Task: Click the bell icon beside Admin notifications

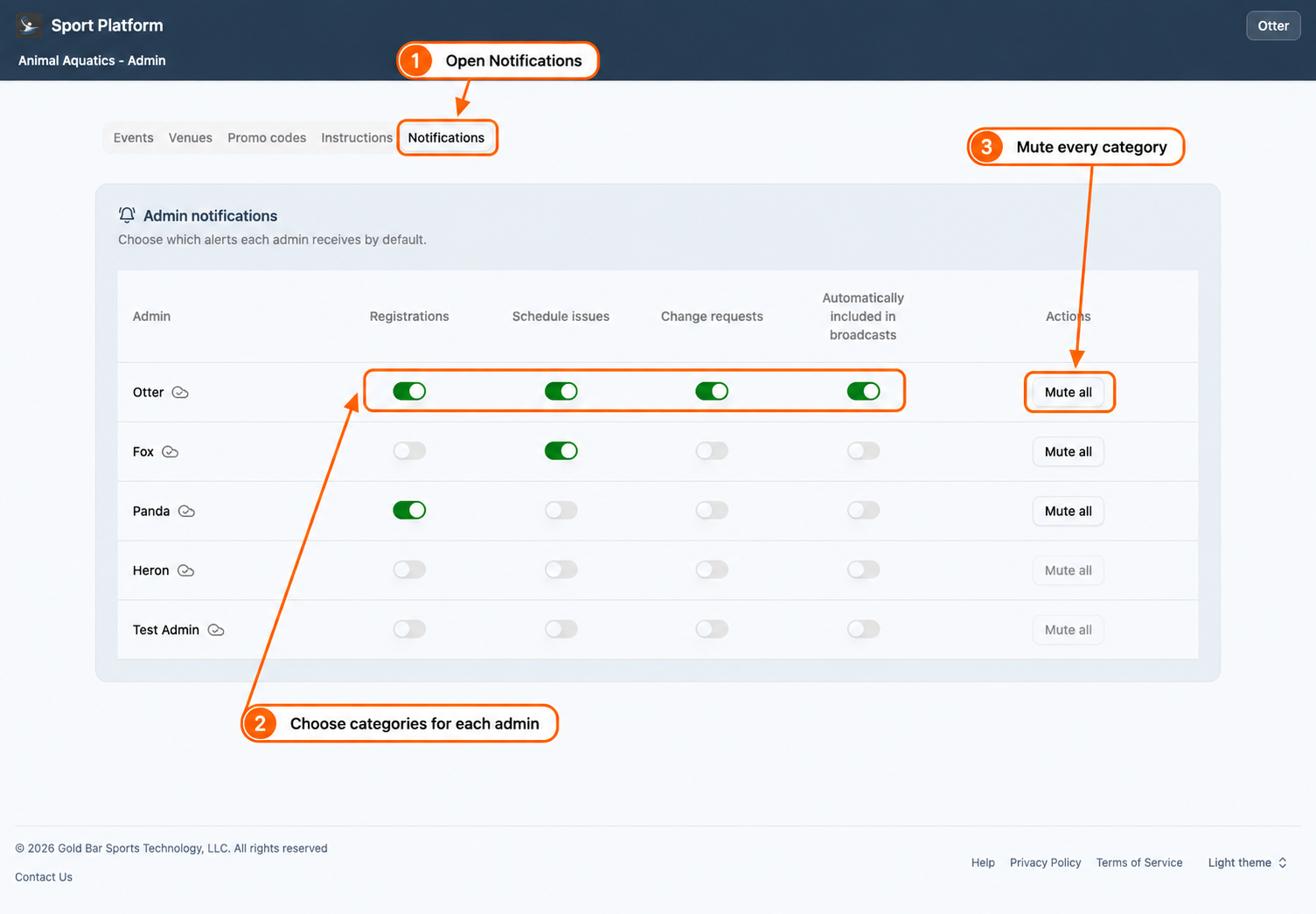Action: [x=127, y=215]
